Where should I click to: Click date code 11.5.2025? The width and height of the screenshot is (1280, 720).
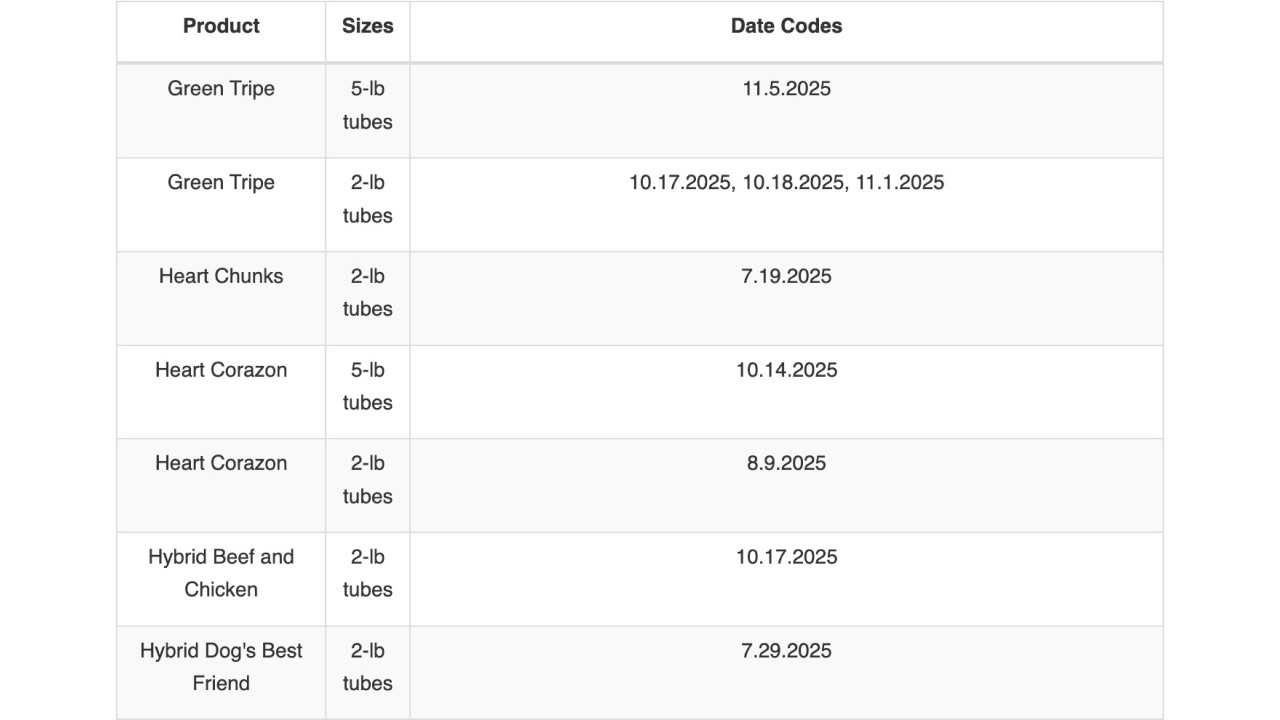pyautogui.click(x=786, y=89)
